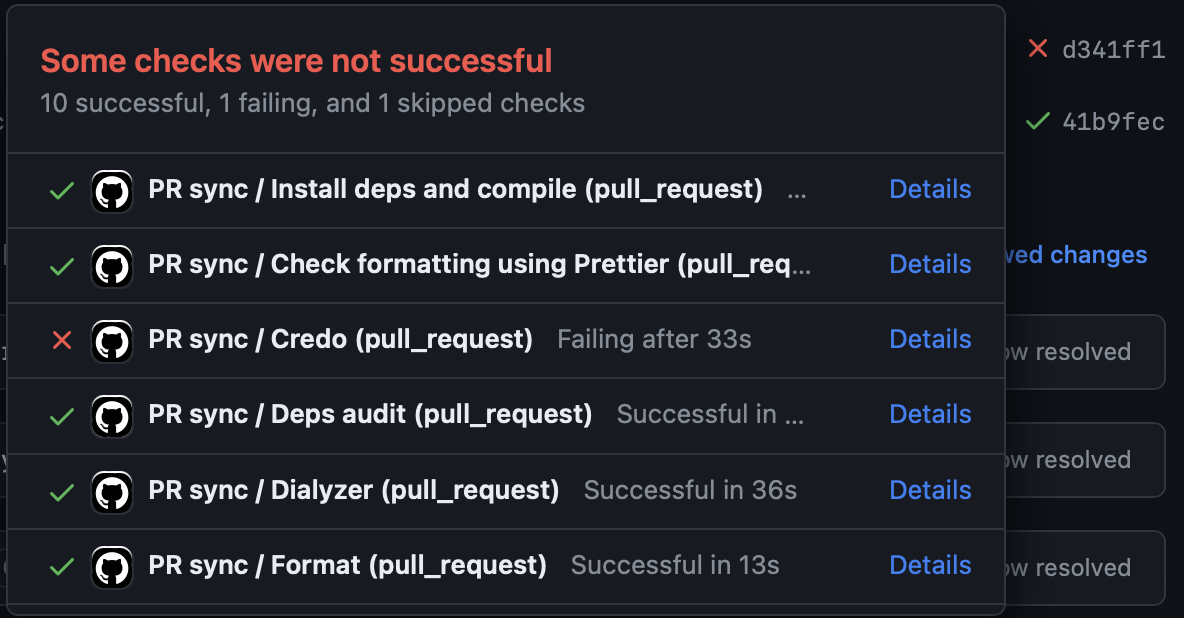The width and height of the screenshot is (1184, 618).
Task: Open Details for failing Credo check
Action: click(930, 339)
